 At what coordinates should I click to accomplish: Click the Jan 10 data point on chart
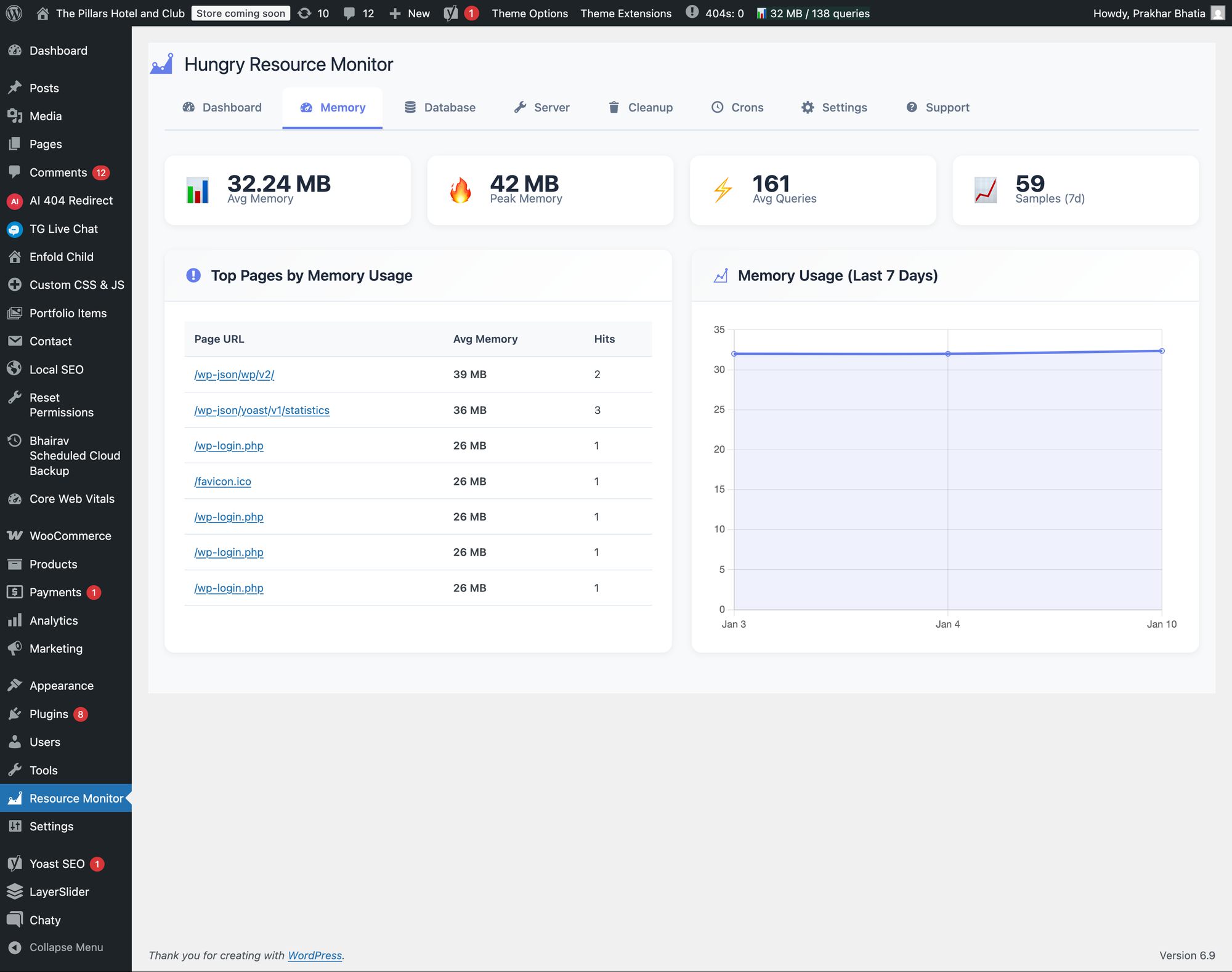[x=1162, y=351]
